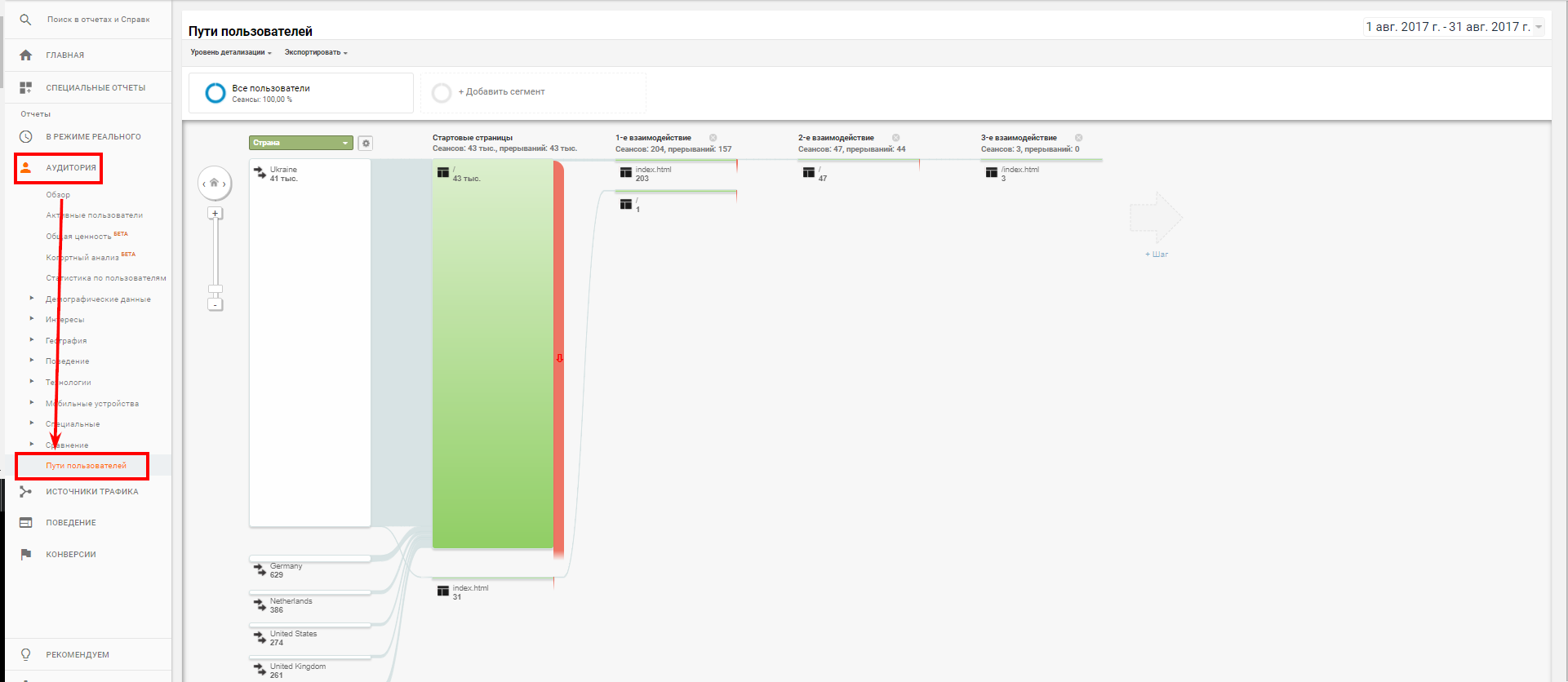Click the Рекомендуем lightbulb icon

(x=26, y=654)
